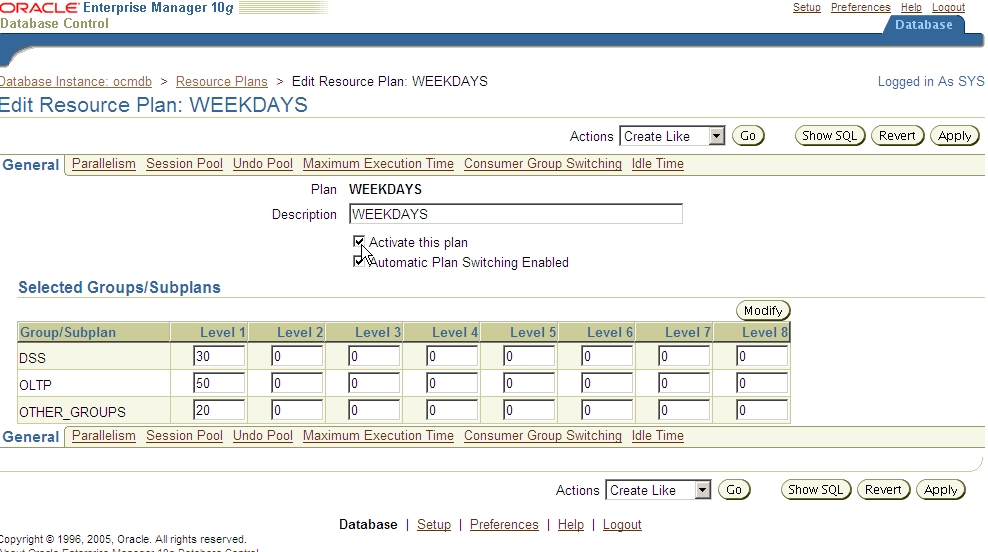
Task: Click the OLTP row label
Action: pos(35,385)
